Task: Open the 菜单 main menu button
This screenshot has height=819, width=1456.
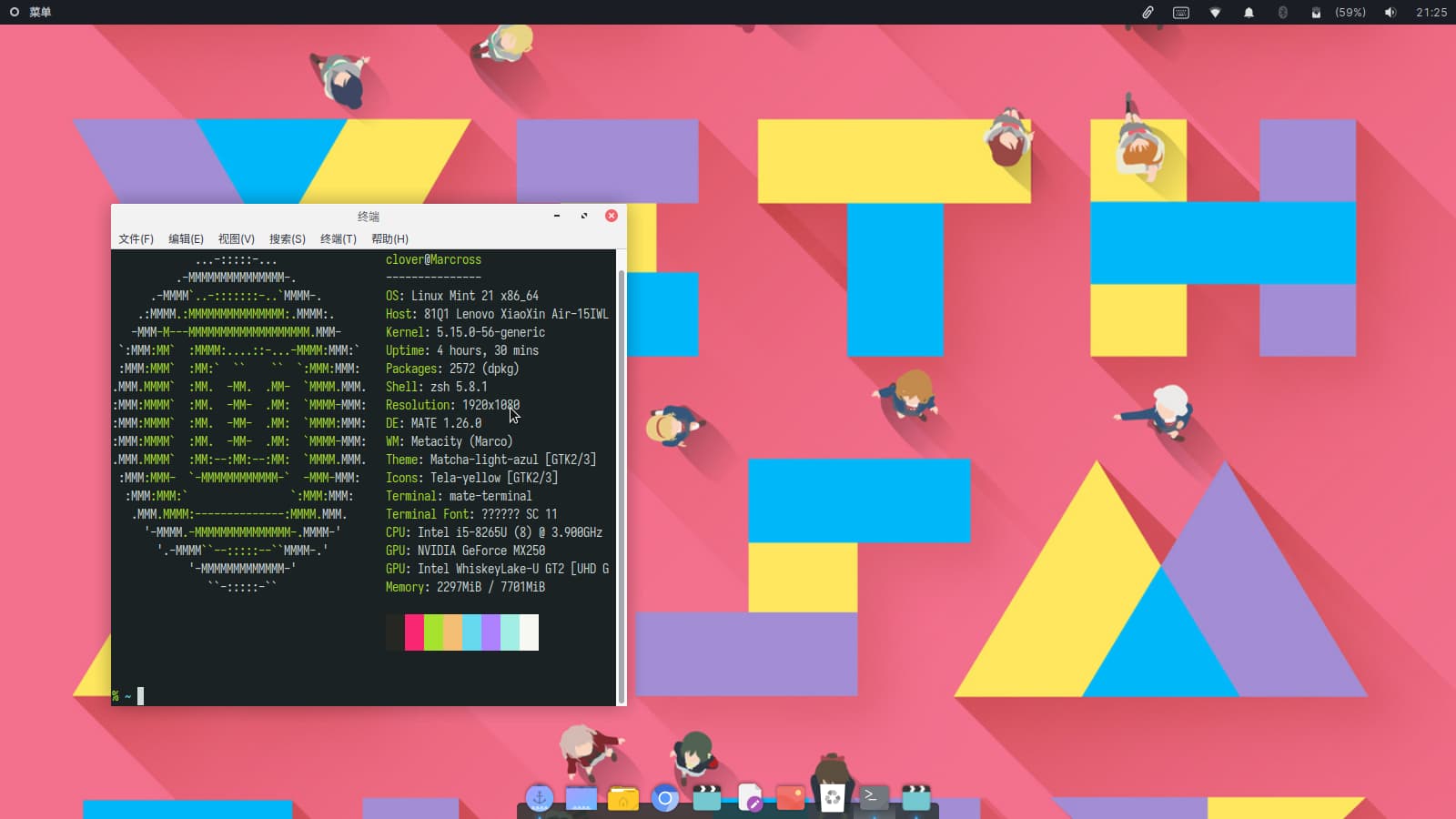Action: click(x=30, y=12)
